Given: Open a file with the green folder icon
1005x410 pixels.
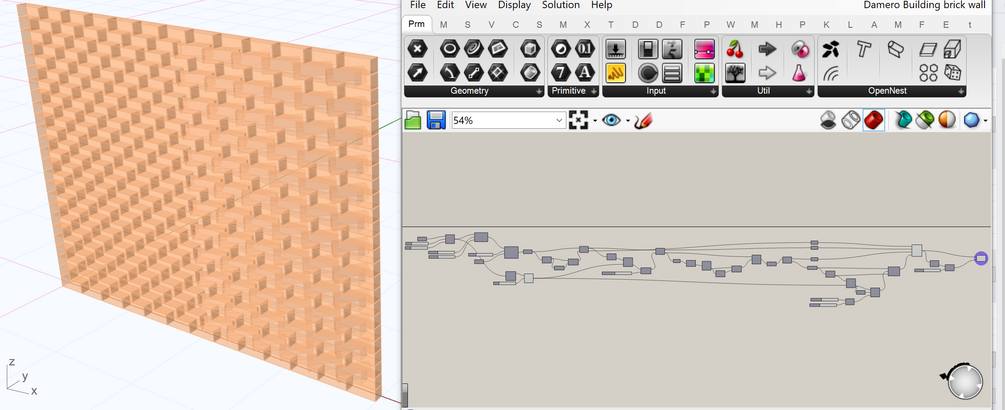Looking at the screenshot, I should (413, 120).
